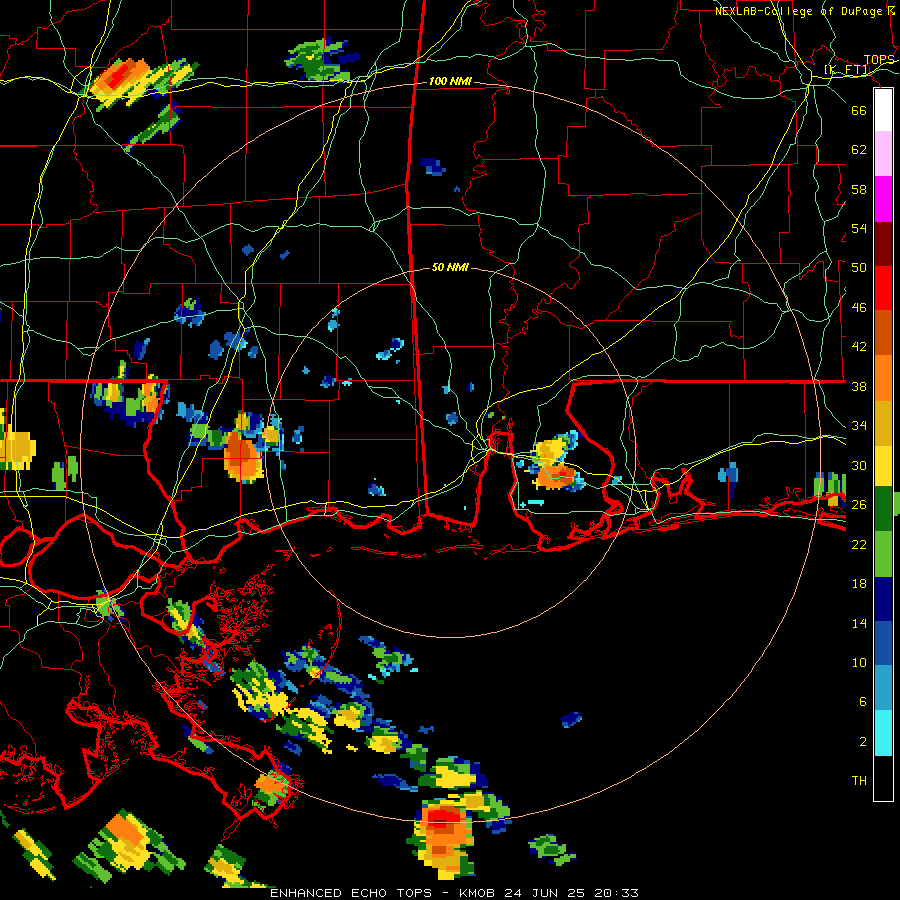Click the legend value "38"
Viewport: 900px width, 900px height.
click(859, 386)
